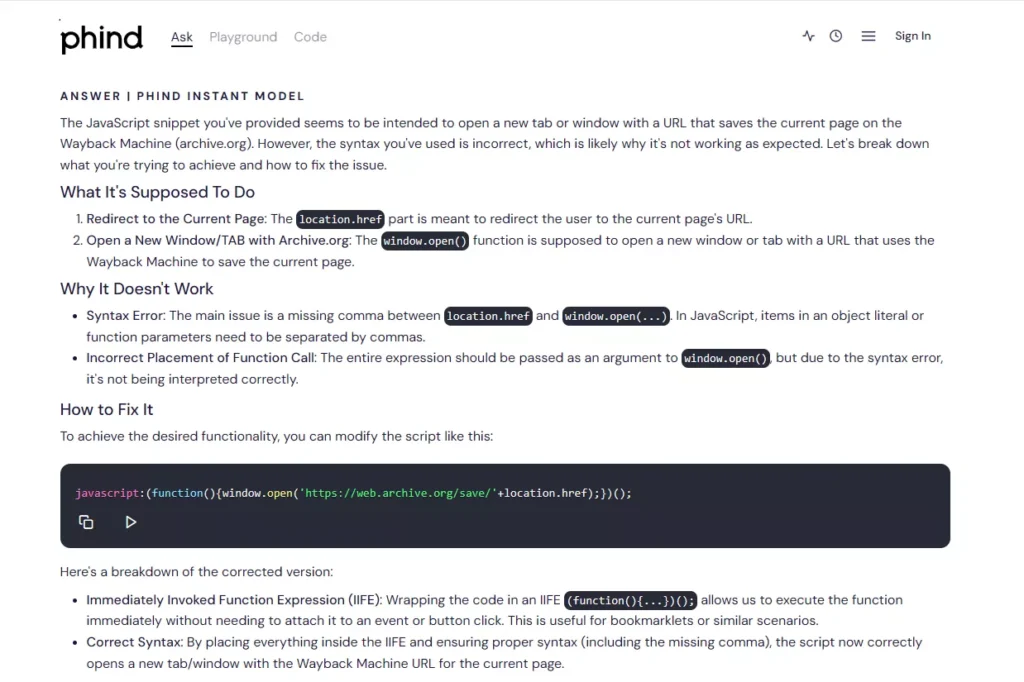Image resolution: width=1024 pixels, height=682 pixels.
Task: Click the Sign In button
Action: (912, 36)
